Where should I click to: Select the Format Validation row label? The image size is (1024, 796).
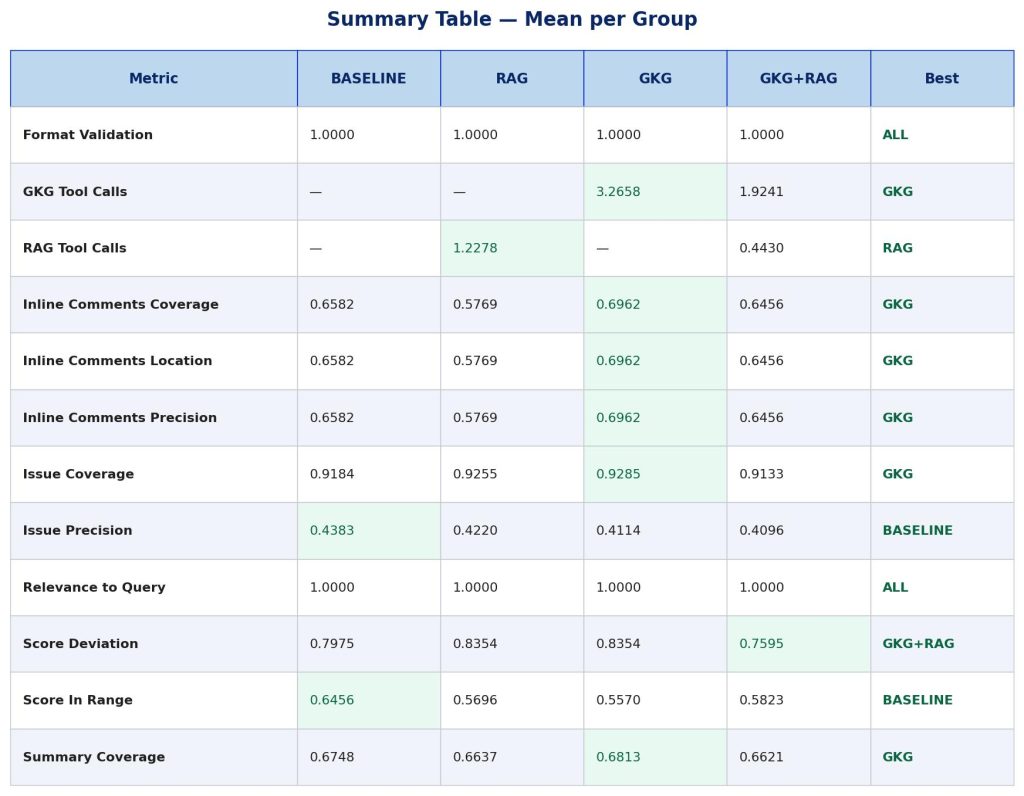[88, 135]
